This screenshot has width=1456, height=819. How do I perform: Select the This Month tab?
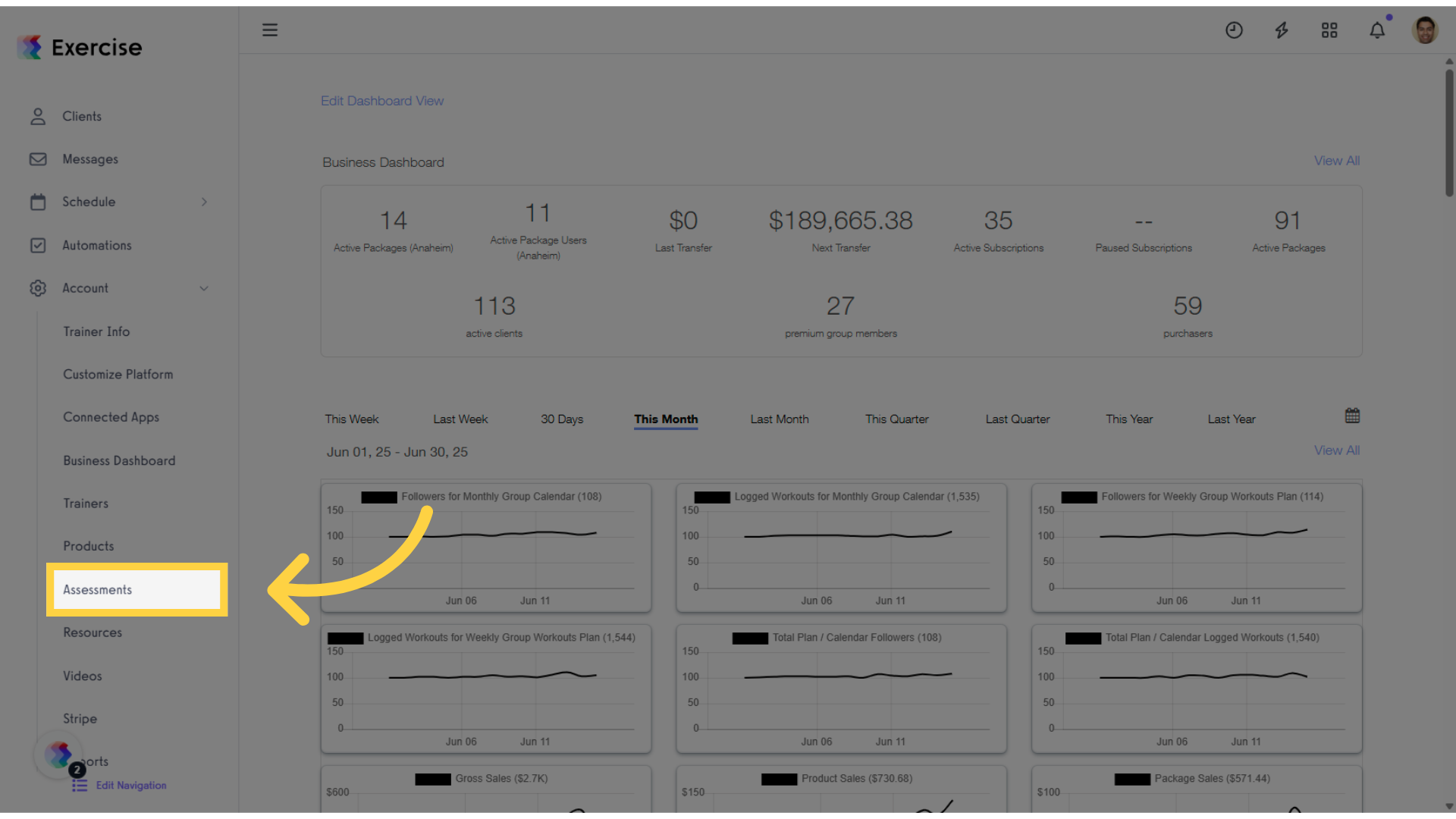tap(666, 419)
